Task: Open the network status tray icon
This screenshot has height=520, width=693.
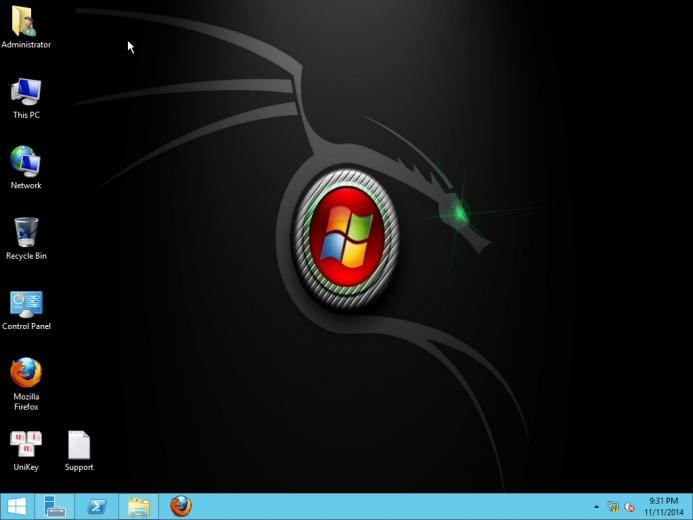Action: pyautogui.click(x=613, y=507)
